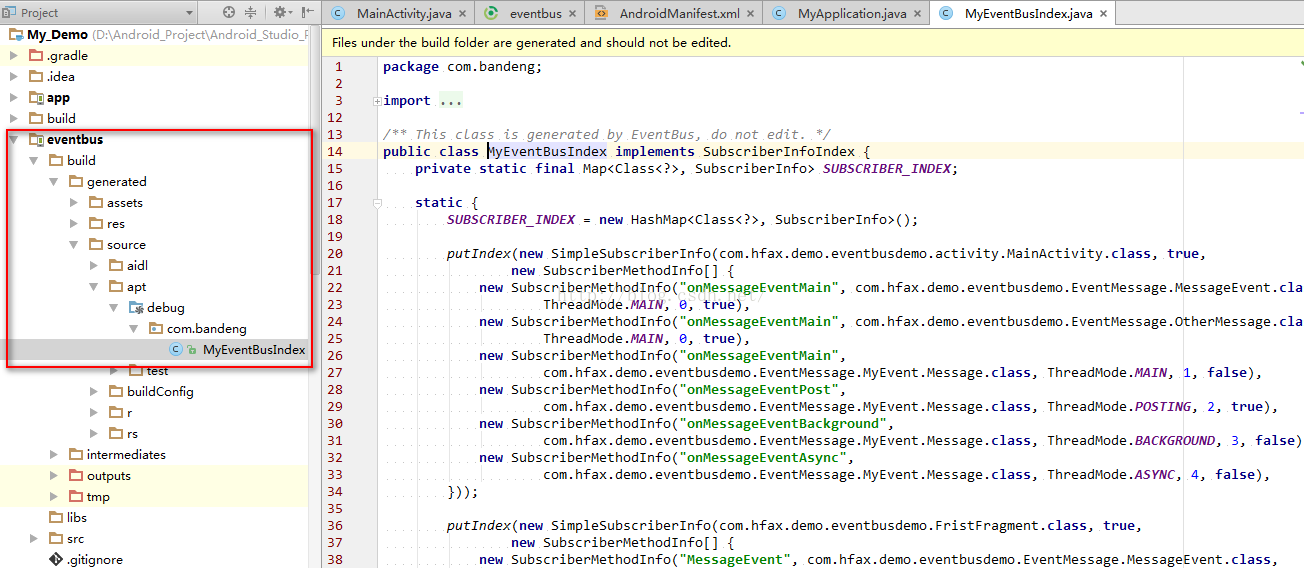Collapse the eventbus module
Viewport: 1304px width, 568px height.
point(13,140)
